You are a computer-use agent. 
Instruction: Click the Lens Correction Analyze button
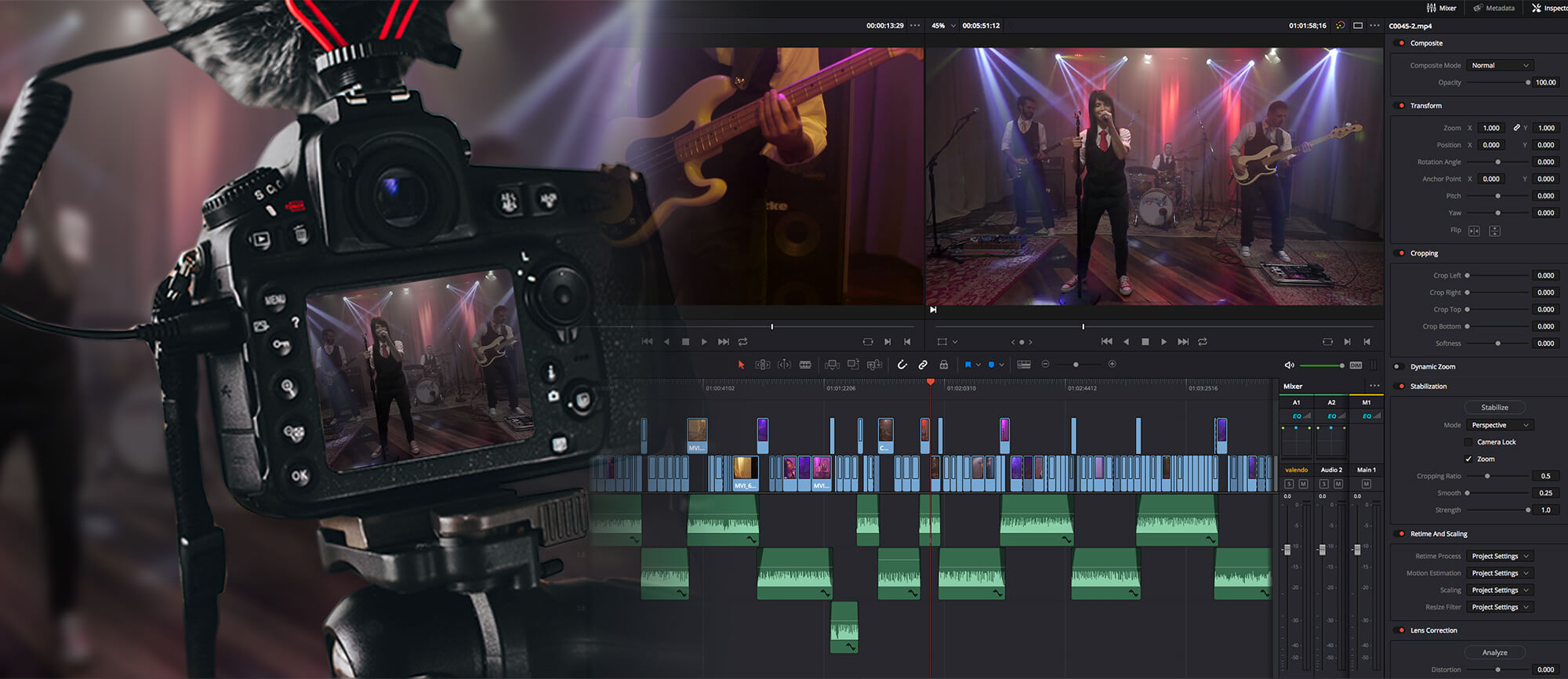point(1494,652)
